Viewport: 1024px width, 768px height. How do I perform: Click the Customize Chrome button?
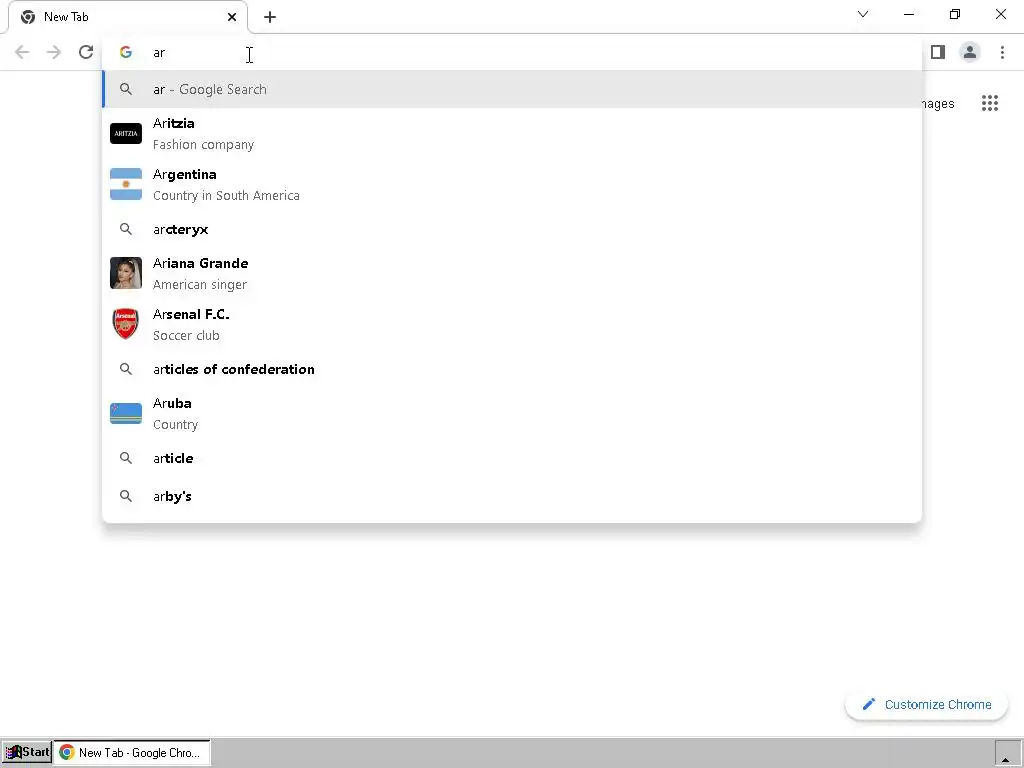pyautogui.click(x=926, y=705)
